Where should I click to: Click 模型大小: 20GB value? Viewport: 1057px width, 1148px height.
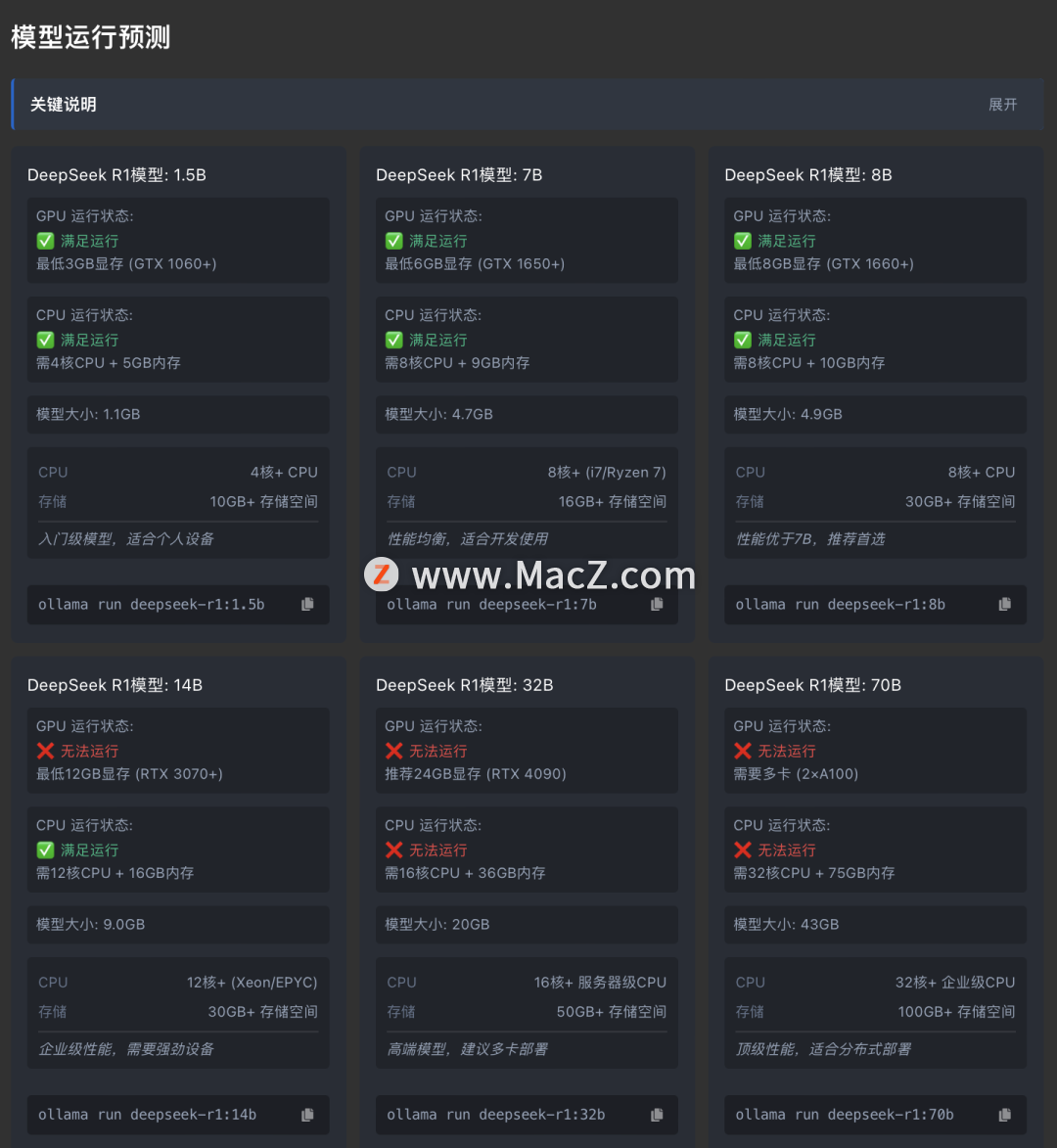pos(437,925)
